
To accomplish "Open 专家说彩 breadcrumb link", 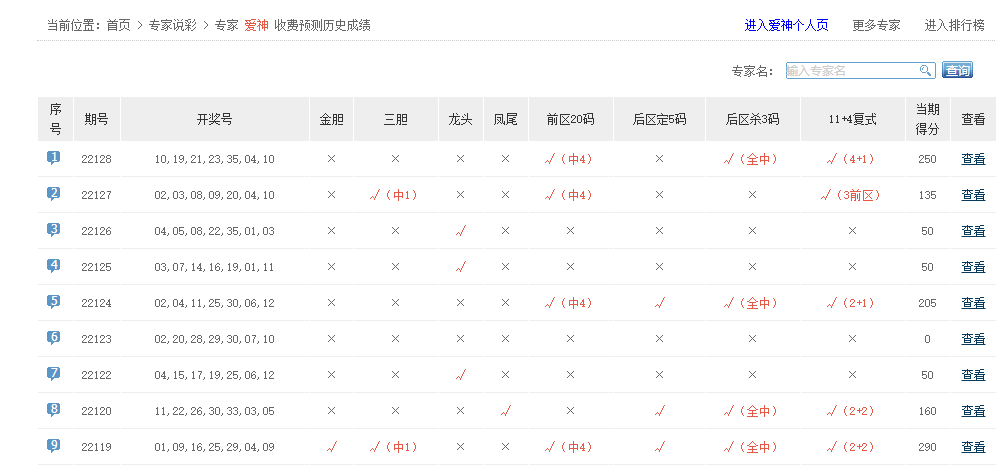I will pos(173,25).
